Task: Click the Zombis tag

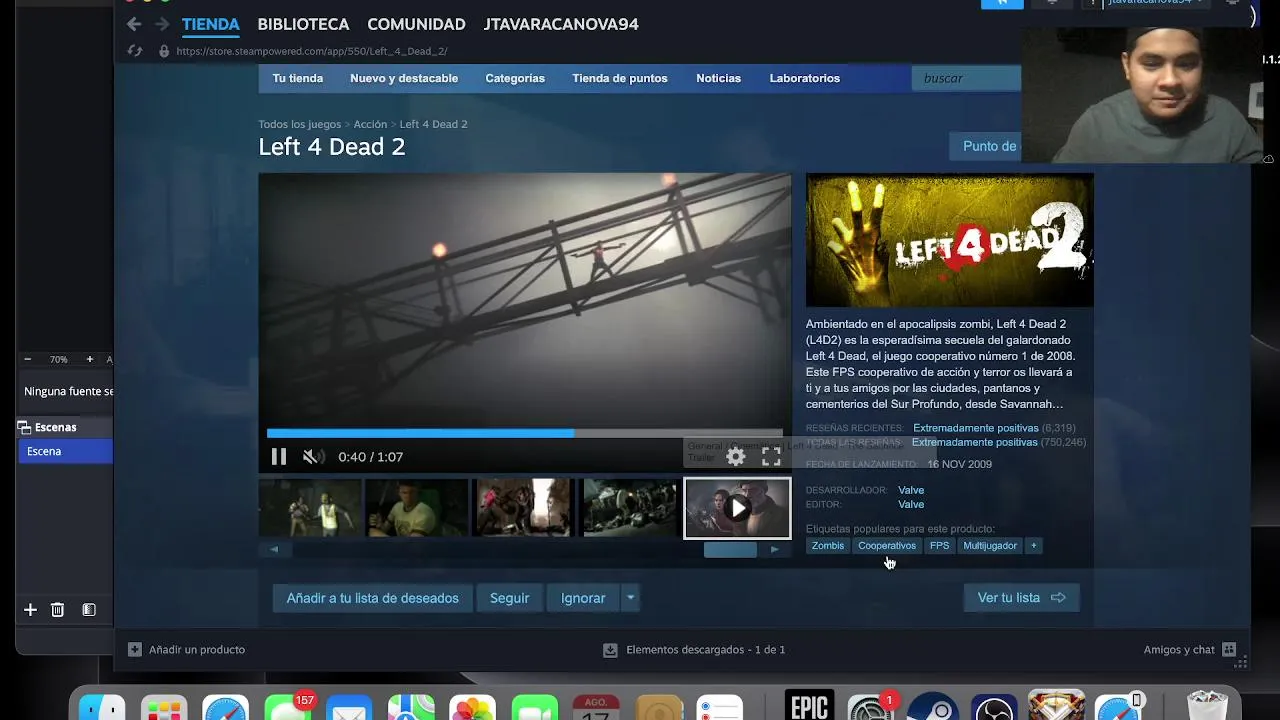Action: click(x=828, y=546)
